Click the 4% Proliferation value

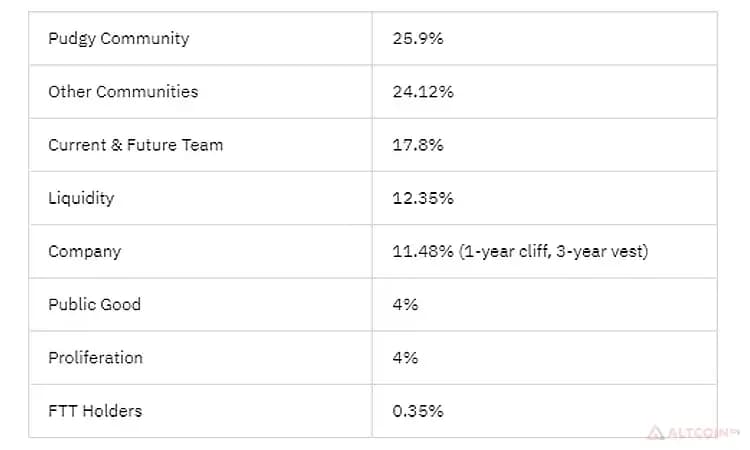pos(405,358)
